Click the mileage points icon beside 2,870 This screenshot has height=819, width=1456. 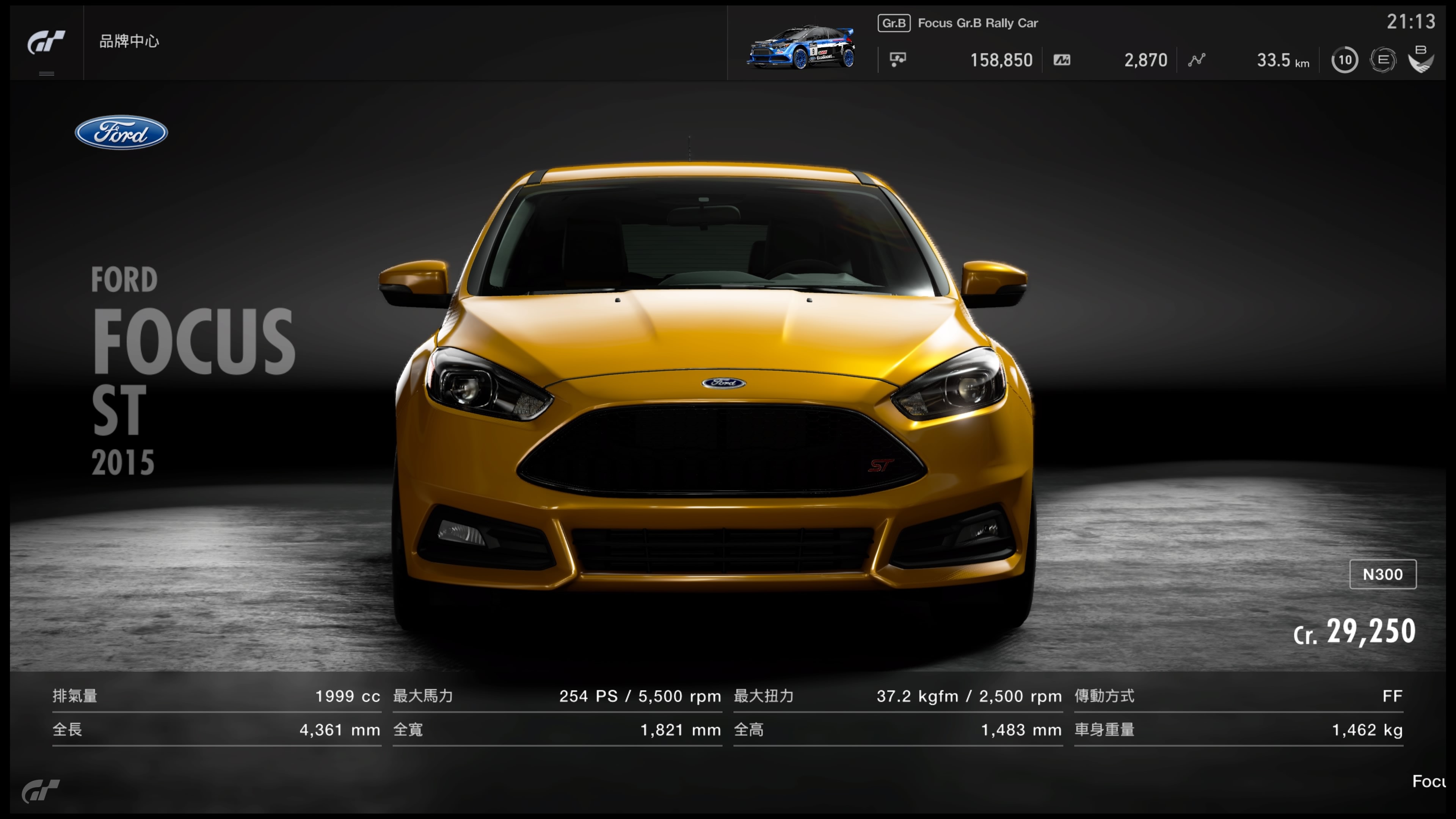click(x=1062, y=60)
